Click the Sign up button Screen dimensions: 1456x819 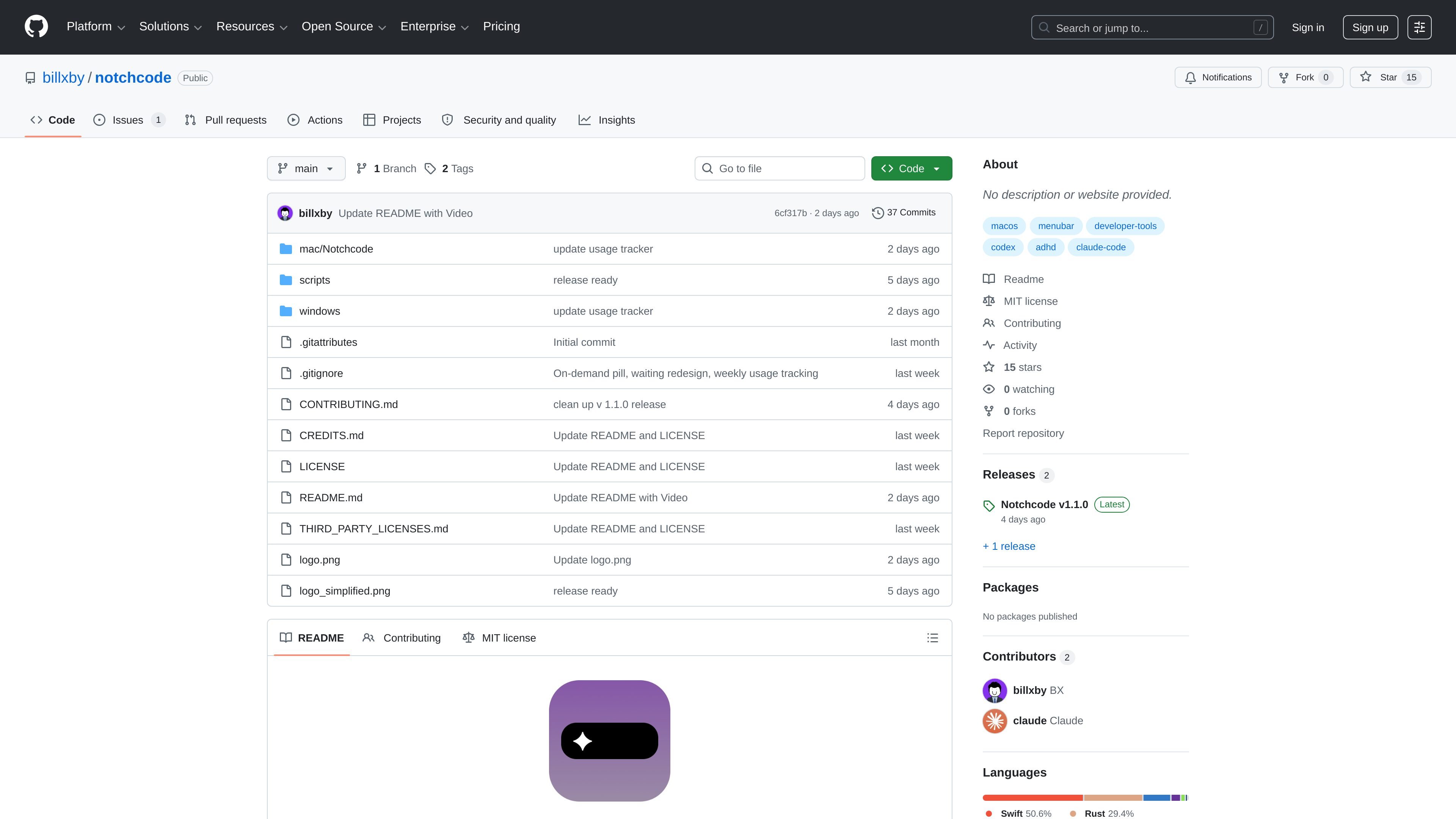click(x=1370, y=27)
